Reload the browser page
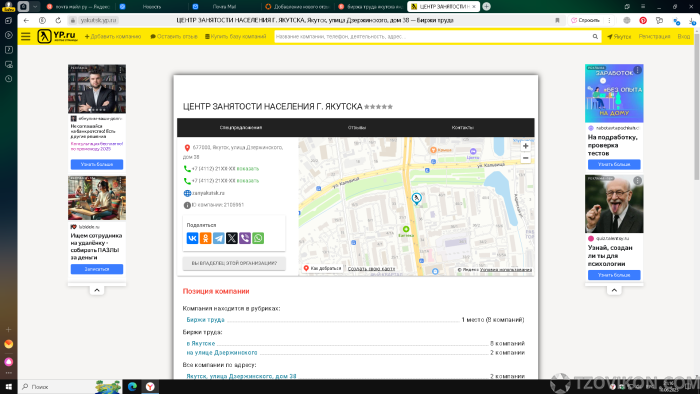Screen dimensions: 700x394 pos(58,21)
